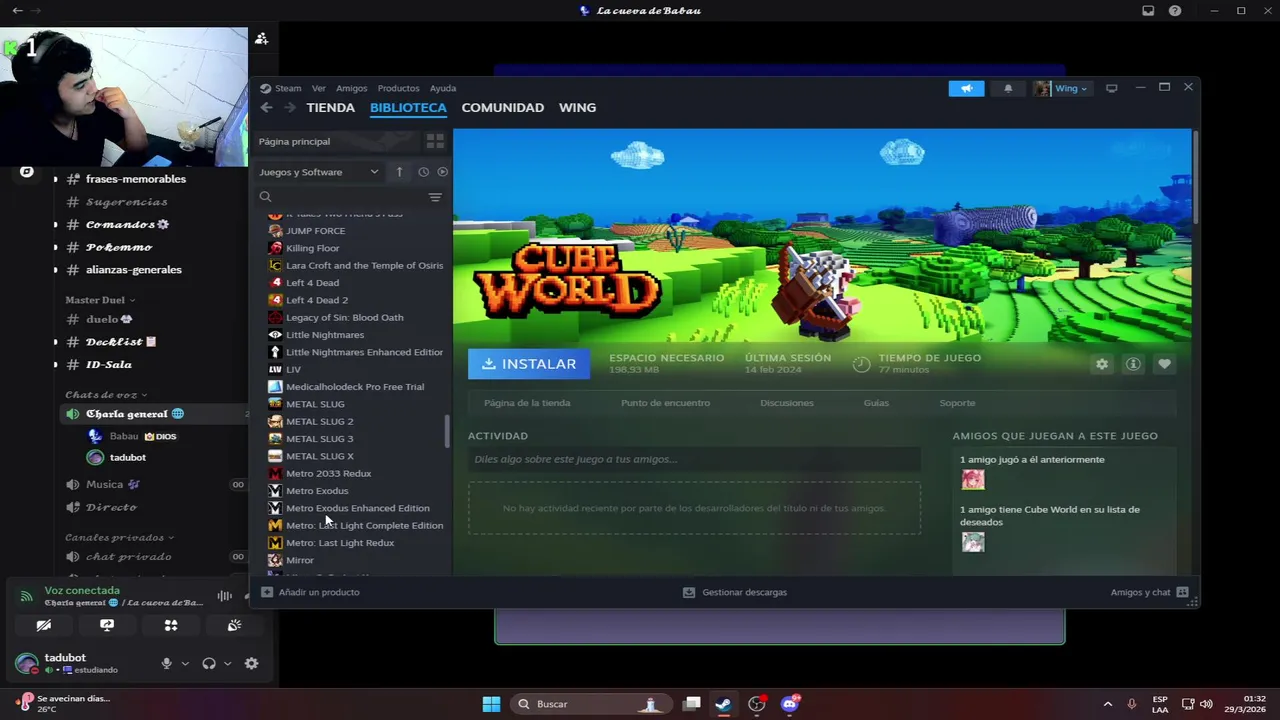Open Discord soundboard icon
Image resolution: width=1280 pixels, height=720 pixels.
tap(234, 625)
